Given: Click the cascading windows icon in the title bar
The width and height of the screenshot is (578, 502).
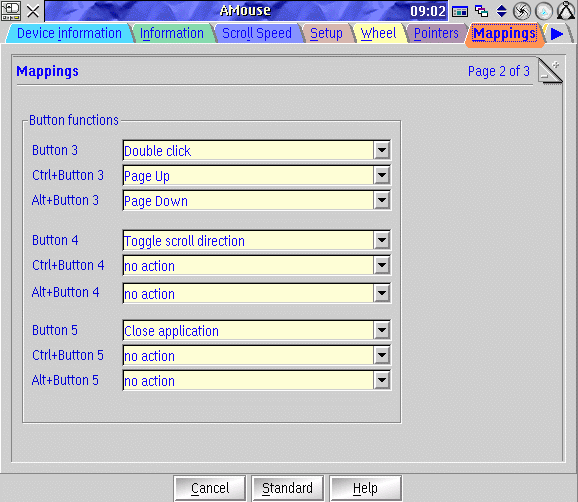Looking at the screenshot, I should coord(481,11).
